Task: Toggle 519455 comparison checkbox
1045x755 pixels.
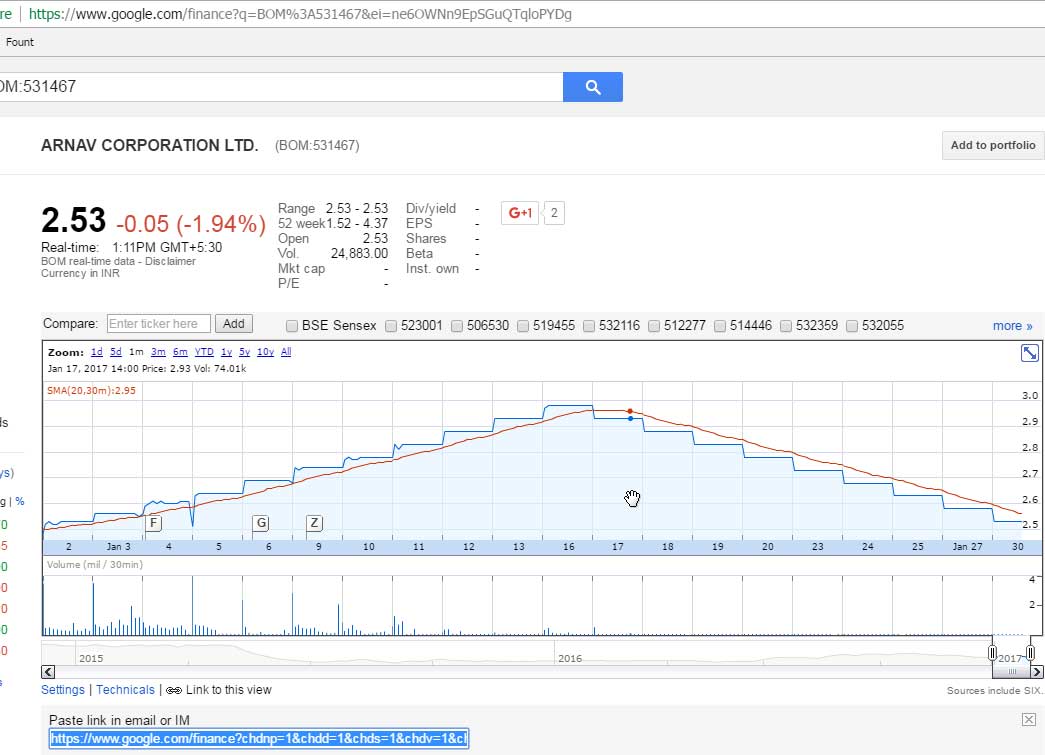Action: click(x=523, y=326)
